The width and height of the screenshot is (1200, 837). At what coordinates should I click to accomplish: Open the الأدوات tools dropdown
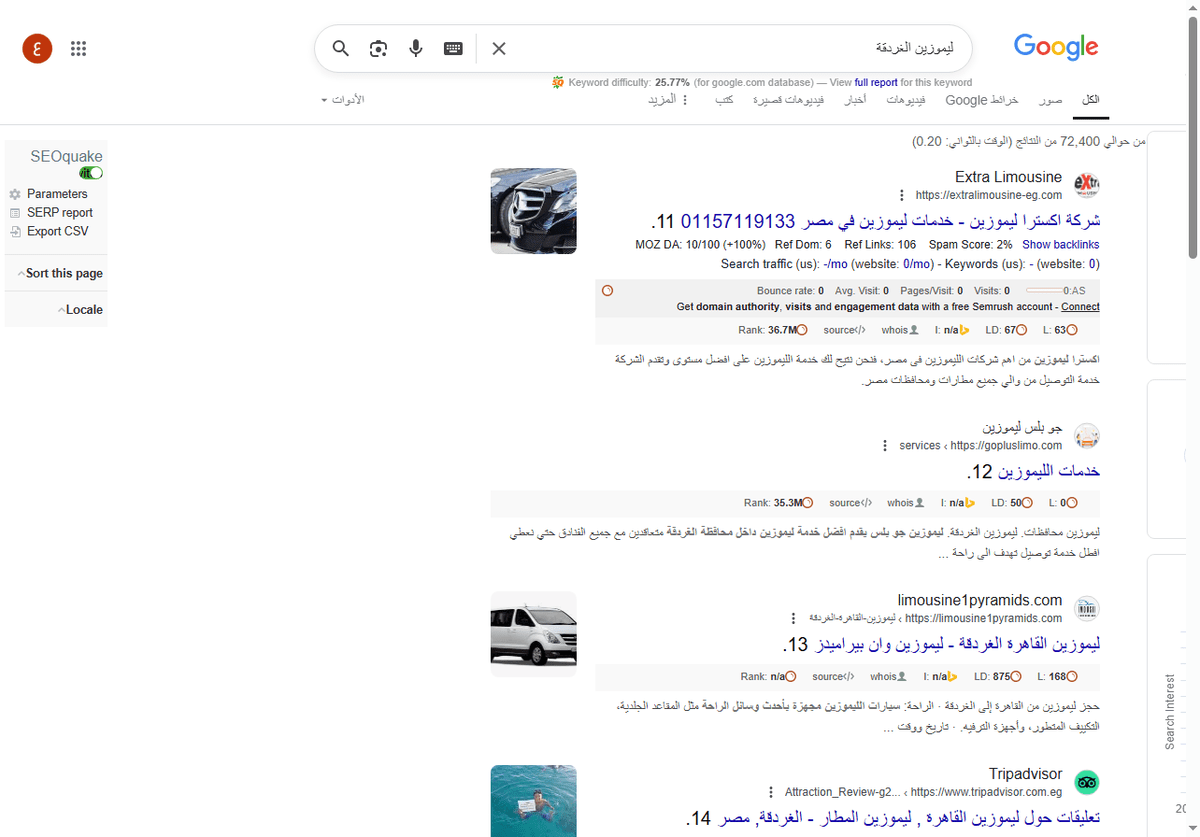345,99
